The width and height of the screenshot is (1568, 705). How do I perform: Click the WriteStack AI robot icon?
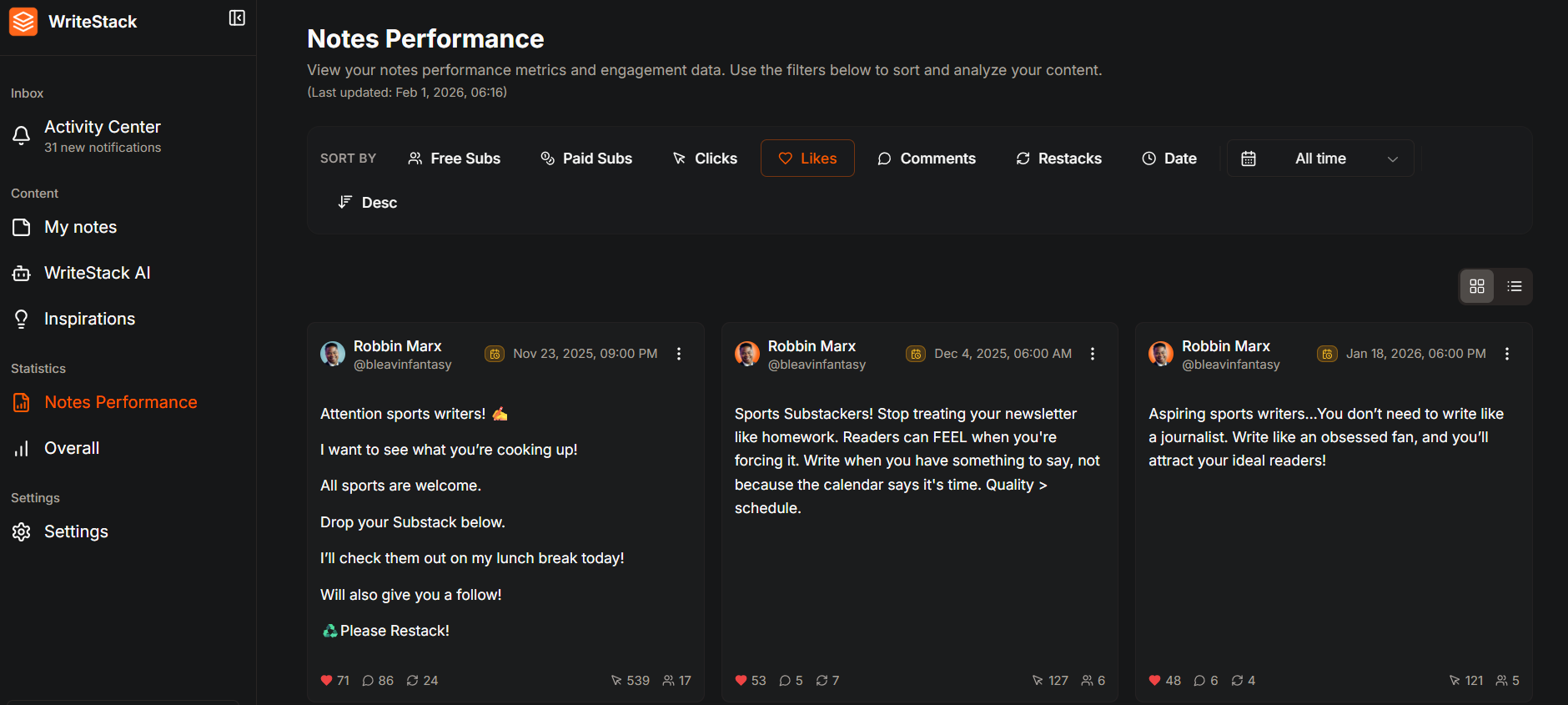coord(22,273)
